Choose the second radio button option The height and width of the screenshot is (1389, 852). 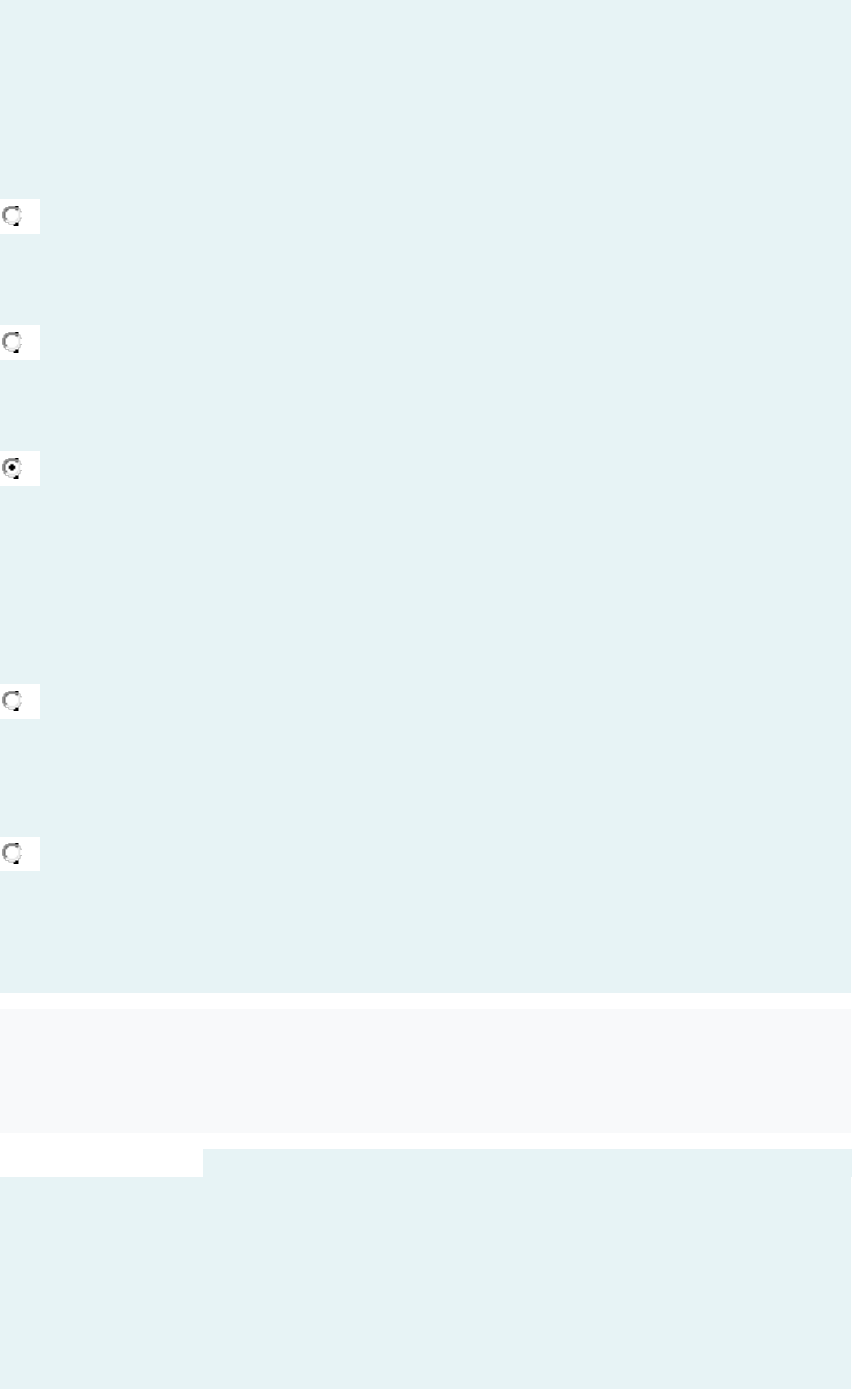click(x=12, y=342)
